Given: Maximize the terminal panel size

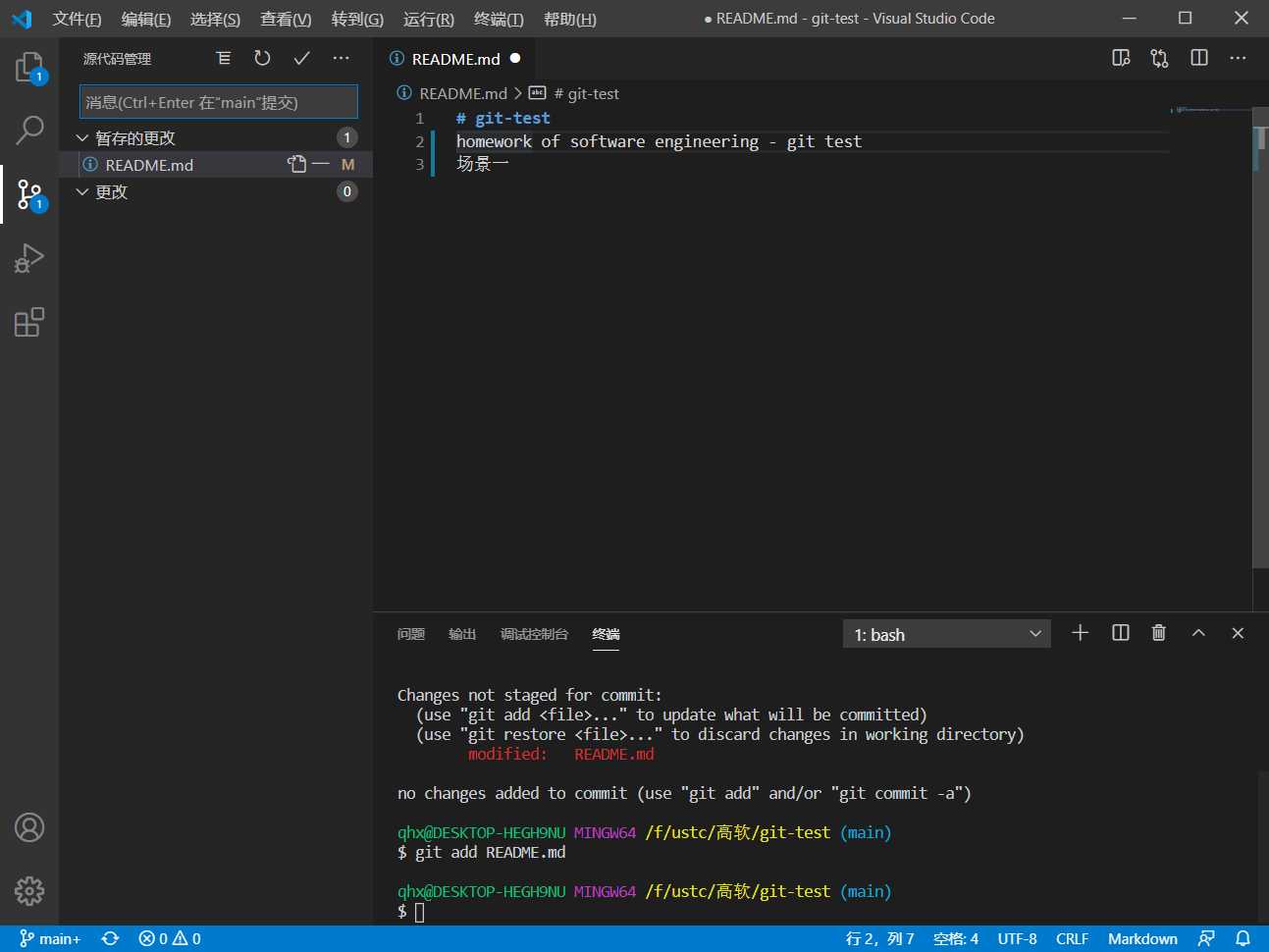Looking at the screenshot, I should point(1198,633).
